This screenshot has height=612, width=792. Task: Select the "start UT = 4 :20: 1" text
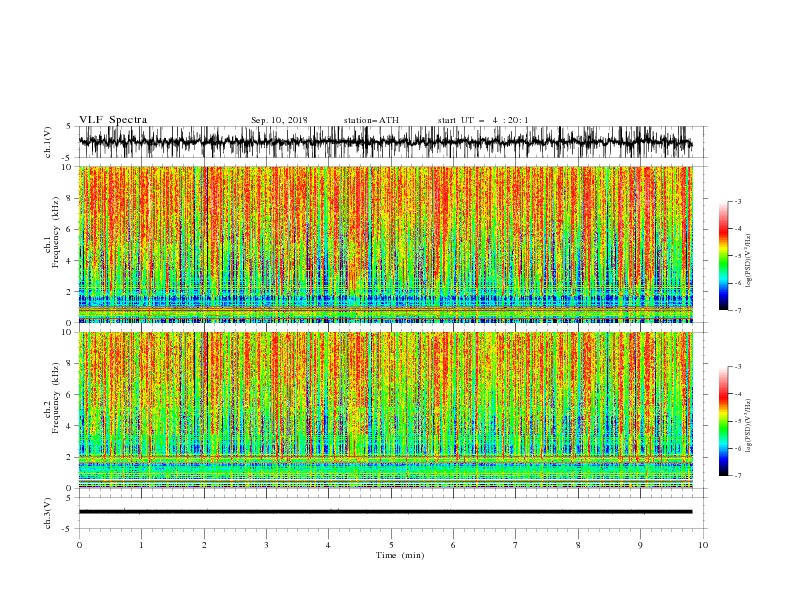click(483, 120)
